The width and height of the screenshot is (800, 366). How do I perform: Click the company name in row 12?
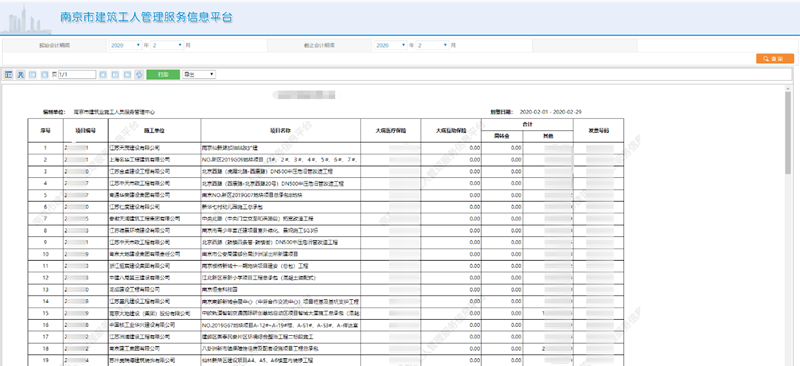click(x=140, y=278)
